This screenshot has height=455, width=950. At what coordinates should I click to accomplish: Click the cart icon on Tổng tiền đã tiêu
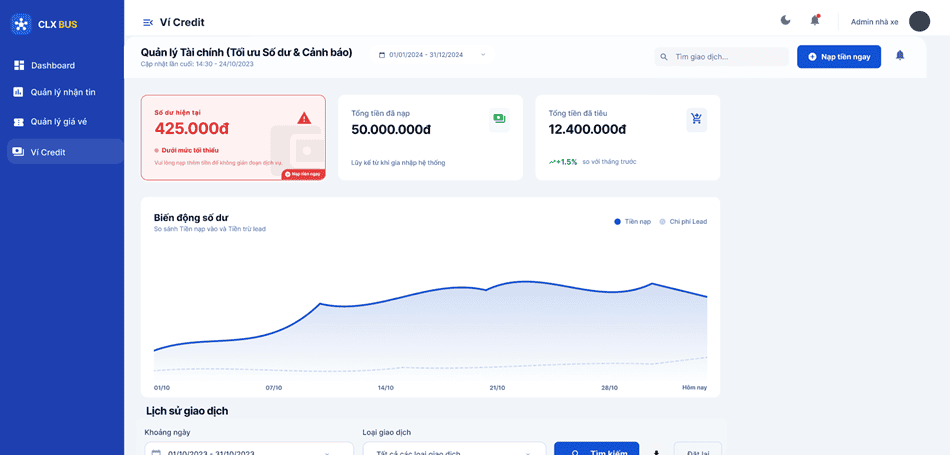click(x=696, y=119)
